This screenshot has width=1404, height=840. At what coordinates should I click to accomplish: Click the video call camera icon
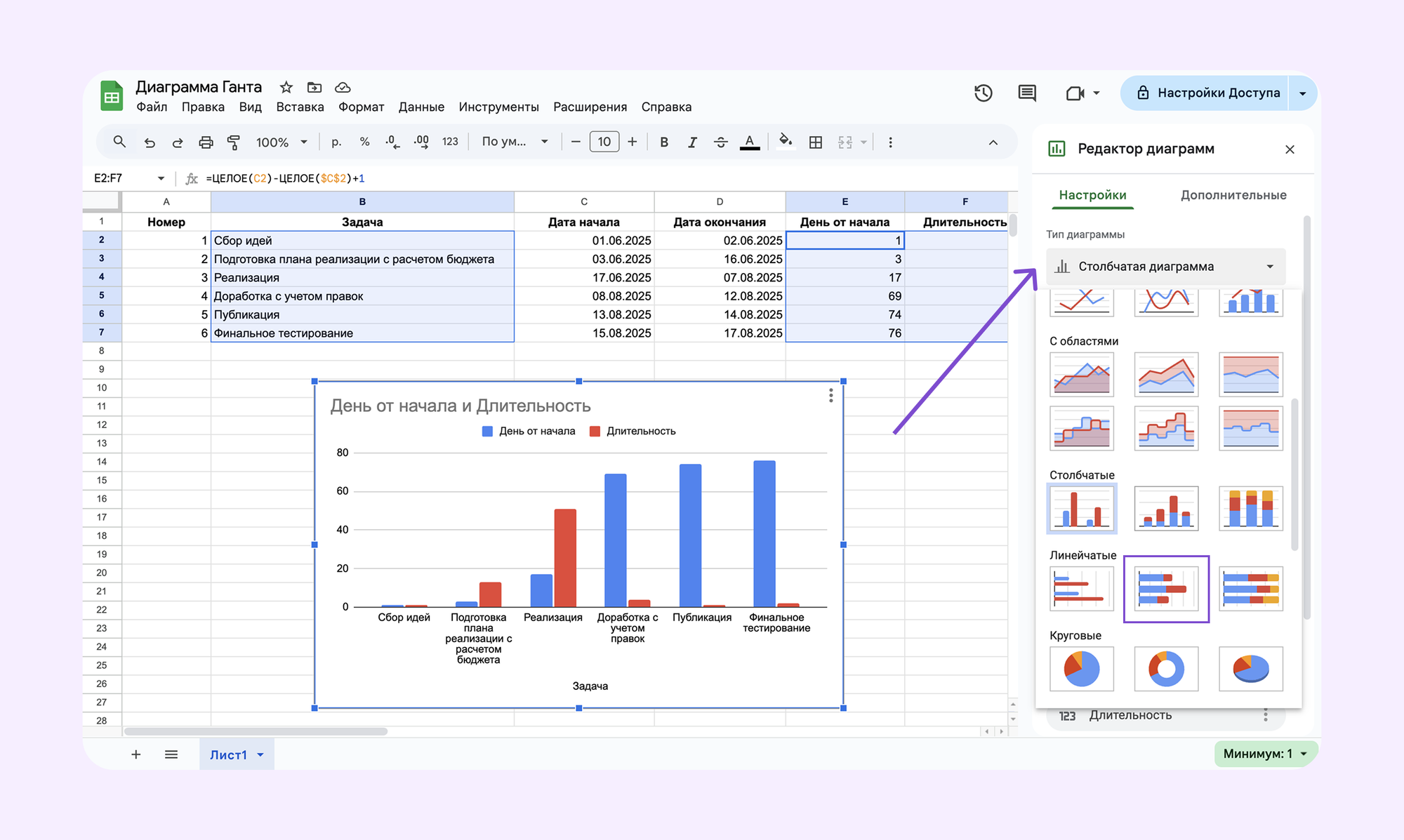point(1075,93)
